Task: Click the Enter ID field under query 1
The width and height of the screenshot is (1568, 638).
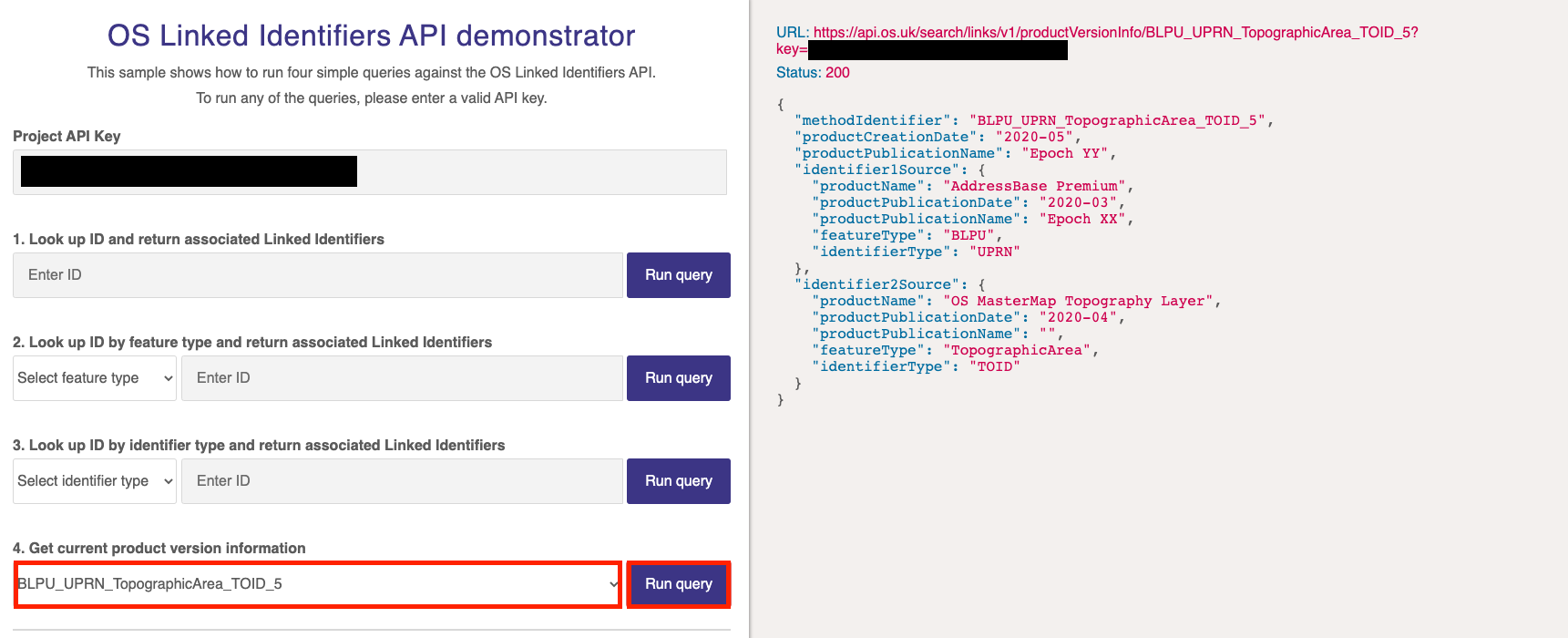Action: tap(318, 275)
